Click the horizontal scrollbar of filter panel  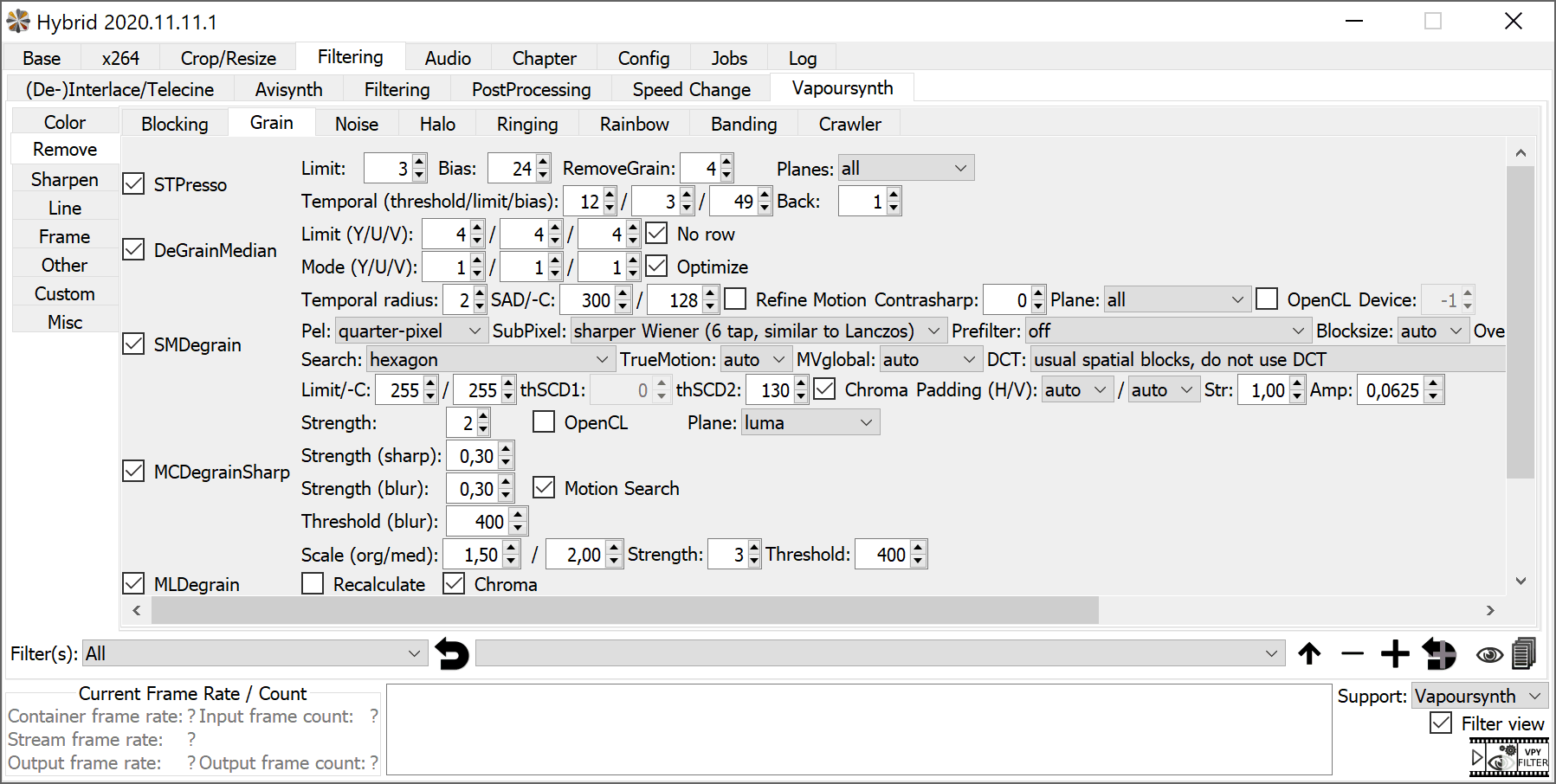tap(623, 610)
